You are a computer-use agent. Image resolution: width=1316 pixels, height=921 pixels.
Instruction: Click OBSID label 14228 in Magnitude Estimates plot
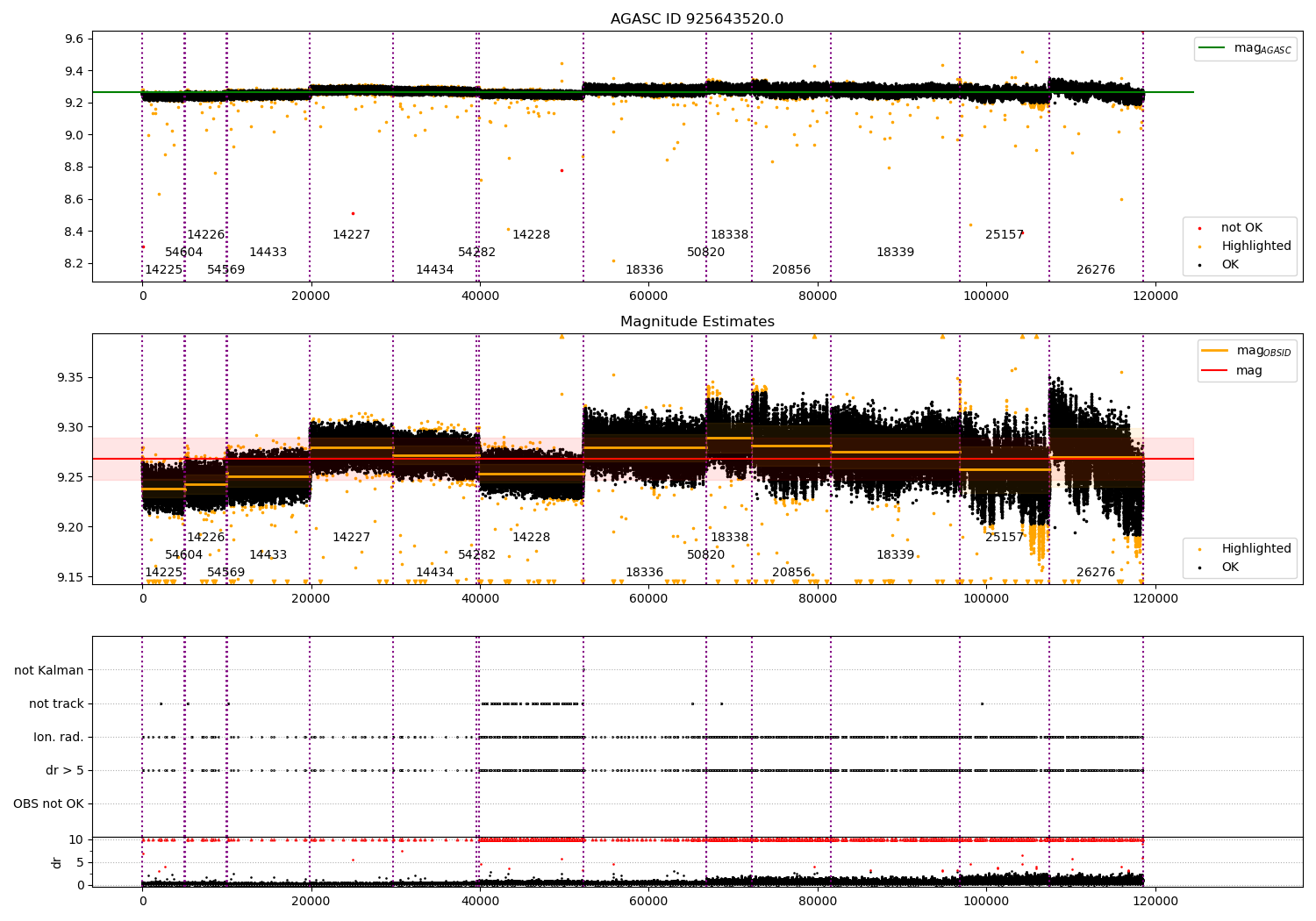pos(532,538)
